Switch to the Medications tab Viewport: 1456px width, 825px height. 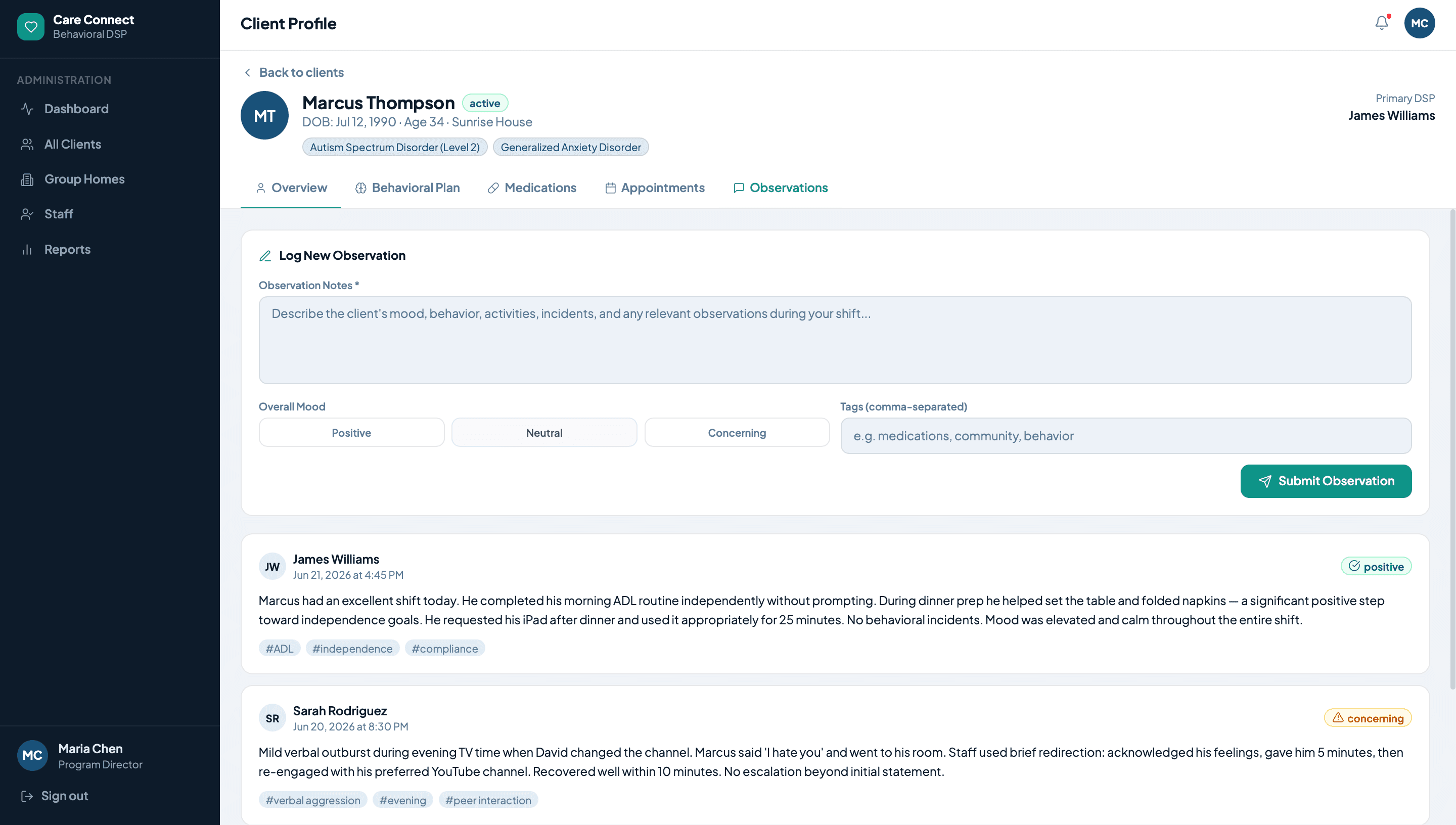[532, 188]
